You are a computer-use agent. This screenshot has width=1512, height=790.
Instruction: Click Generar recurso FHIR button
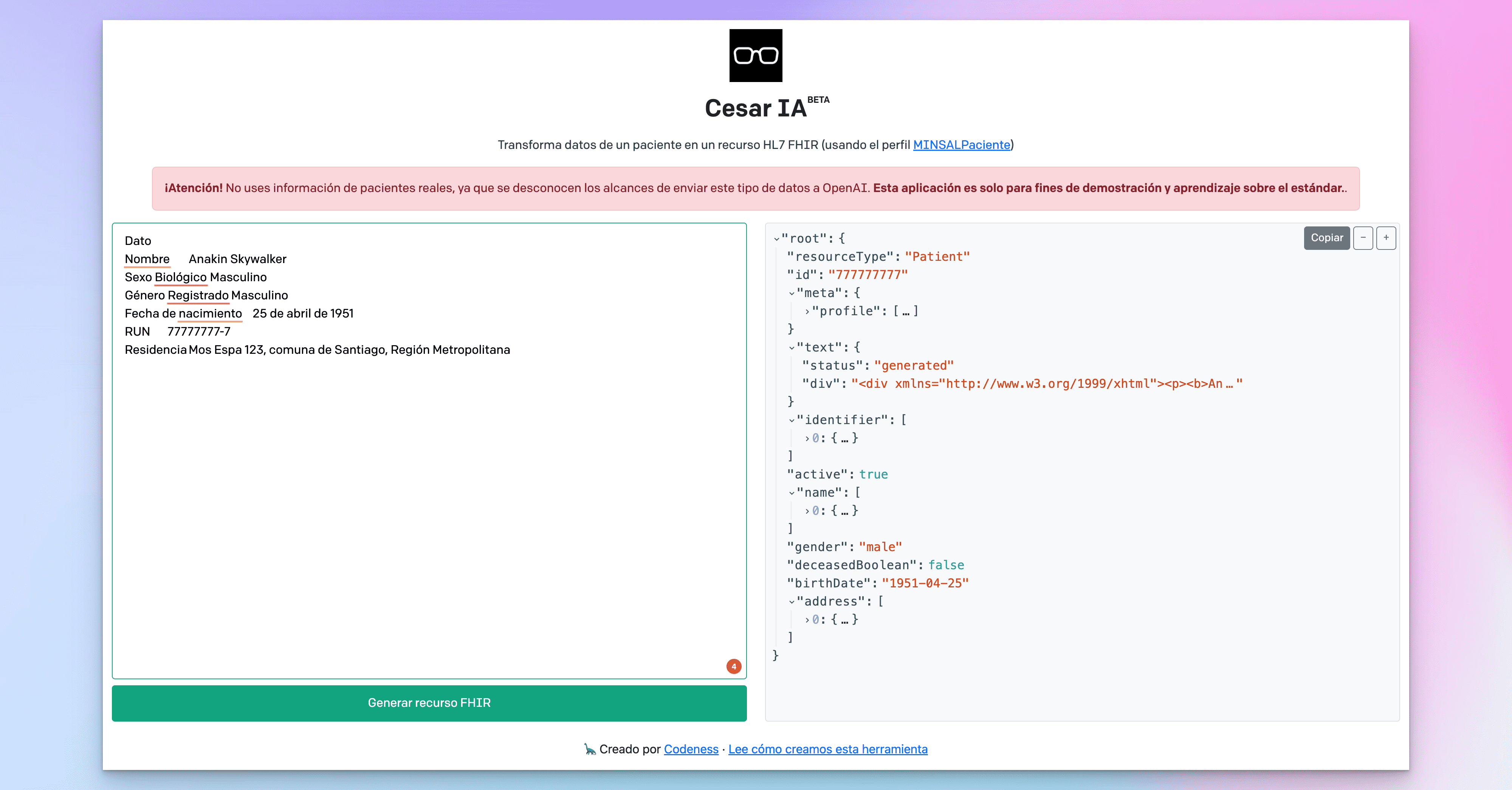(429, 703)
